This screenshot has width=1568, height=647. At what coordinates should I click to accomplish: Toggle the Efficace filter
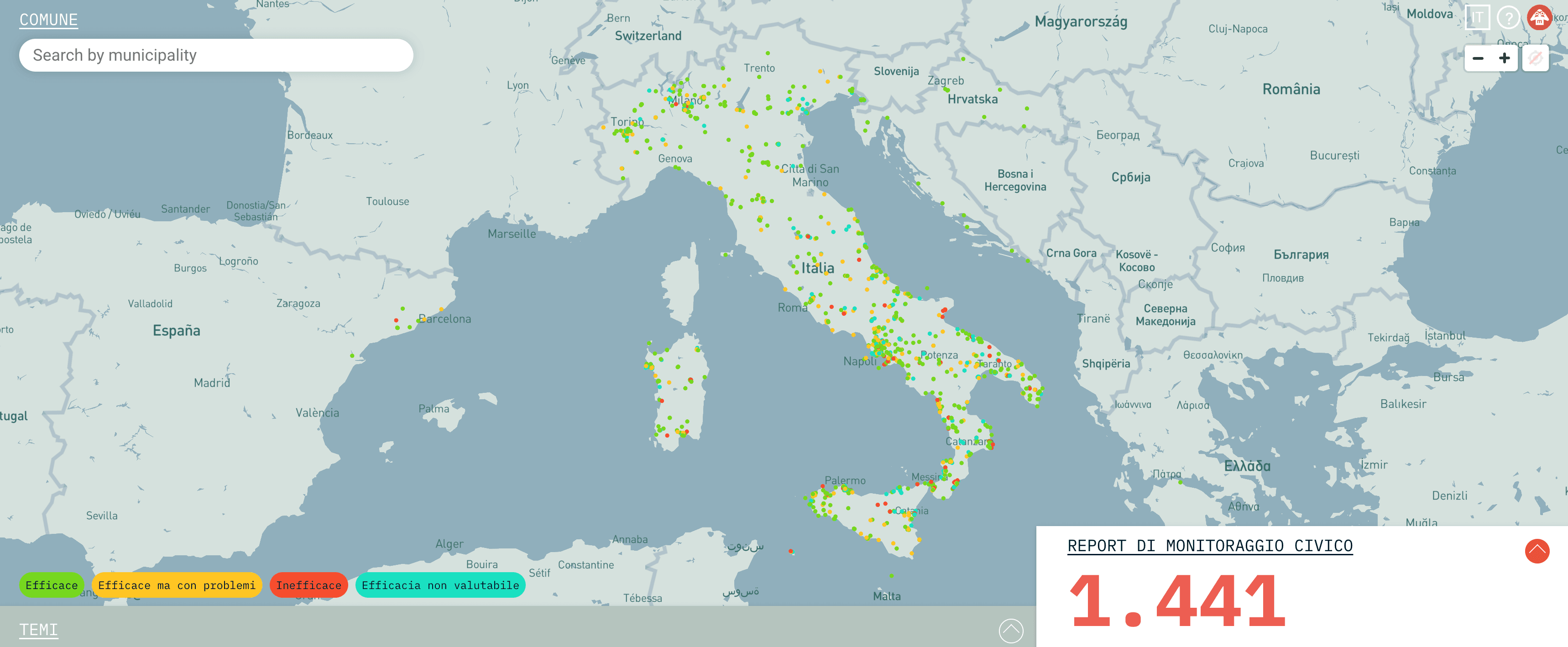(52, 585)
